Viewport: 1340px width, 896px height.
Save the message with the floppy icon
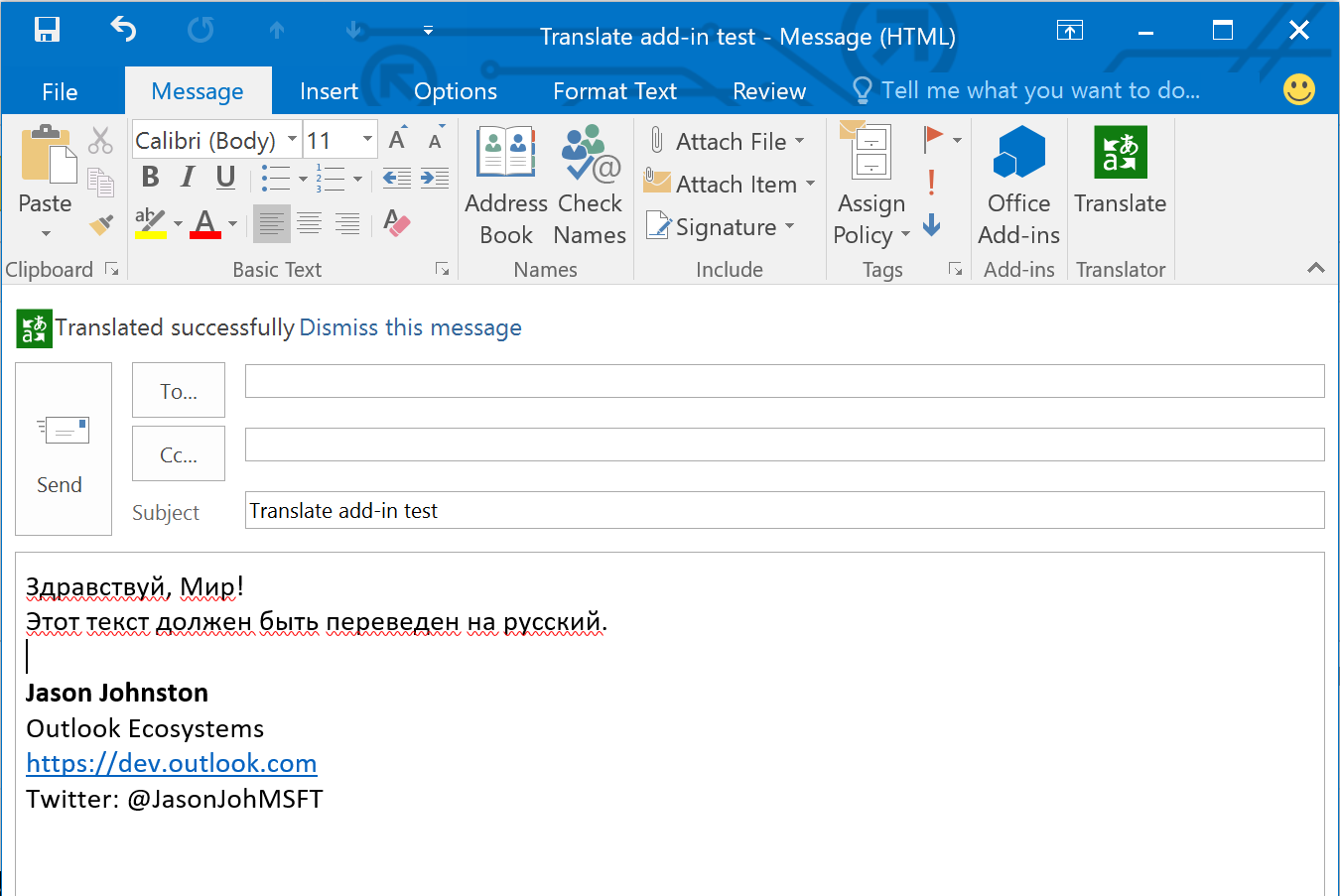47,30
